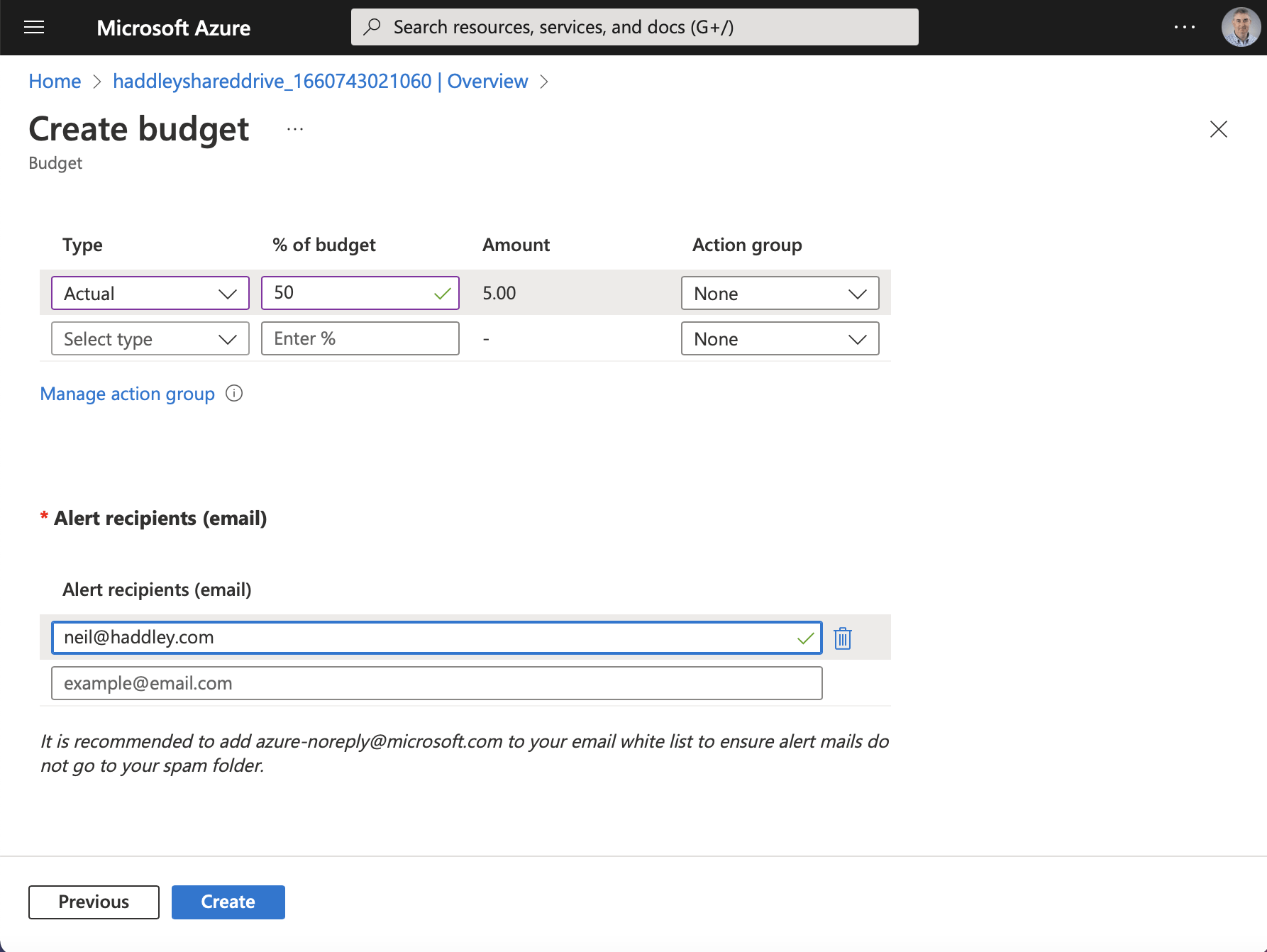
Task: Expand the Actual type dropdown
Action: [x=150, y=293]
